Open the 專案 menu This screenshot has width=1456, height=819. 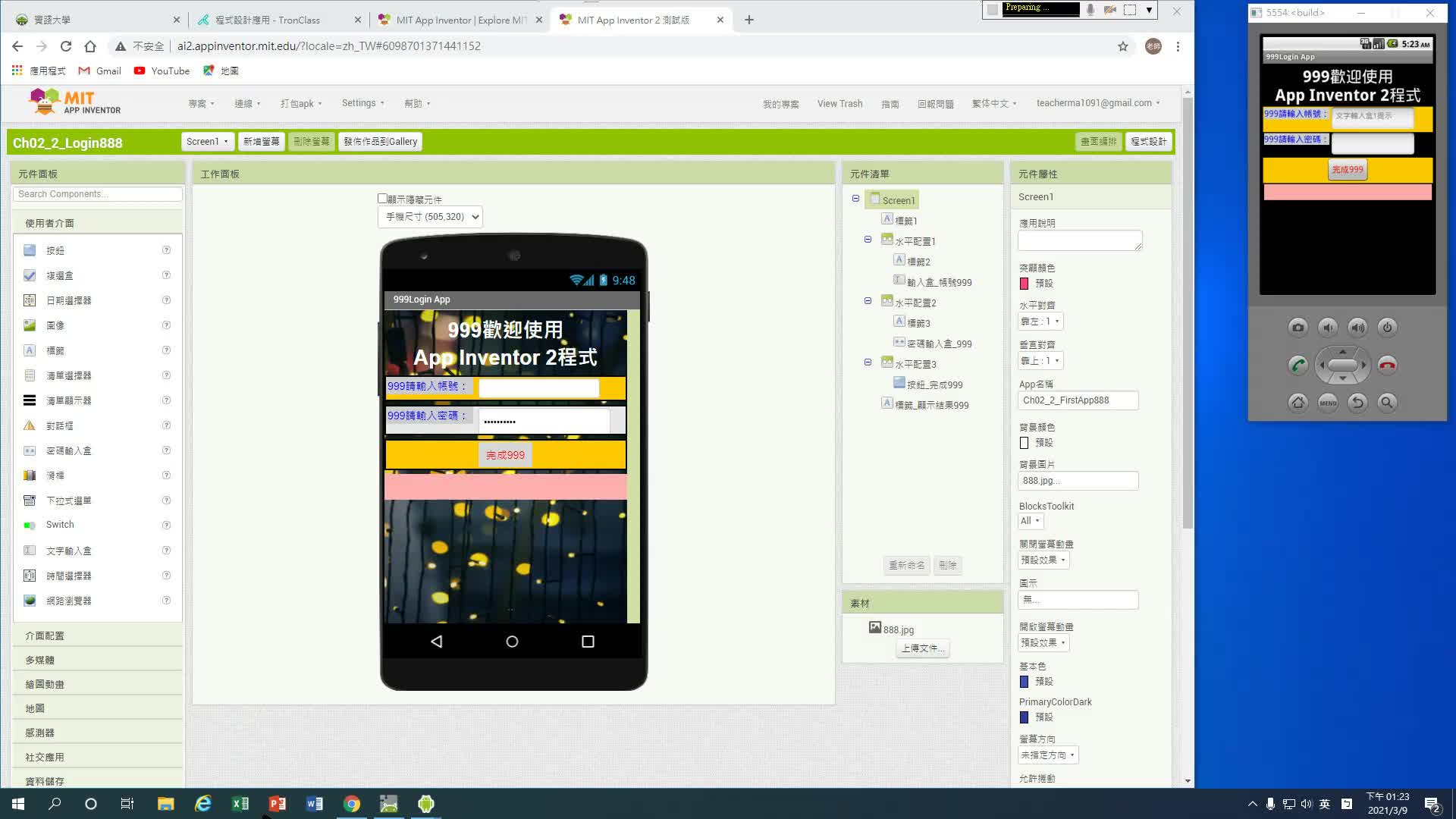[201, 104]
